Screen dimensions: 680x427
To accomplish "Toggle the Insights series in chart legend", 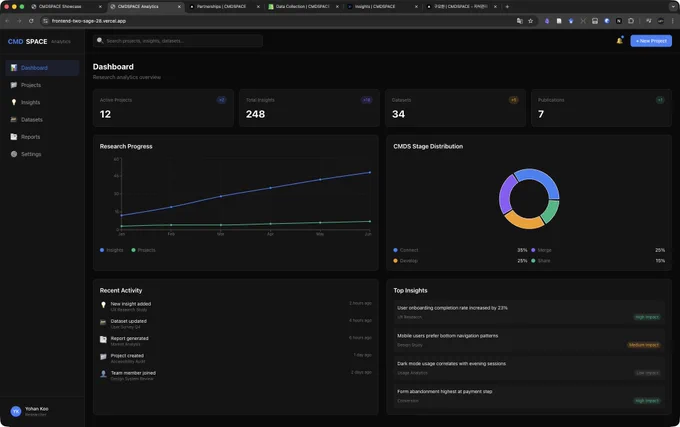I will 112,250.
